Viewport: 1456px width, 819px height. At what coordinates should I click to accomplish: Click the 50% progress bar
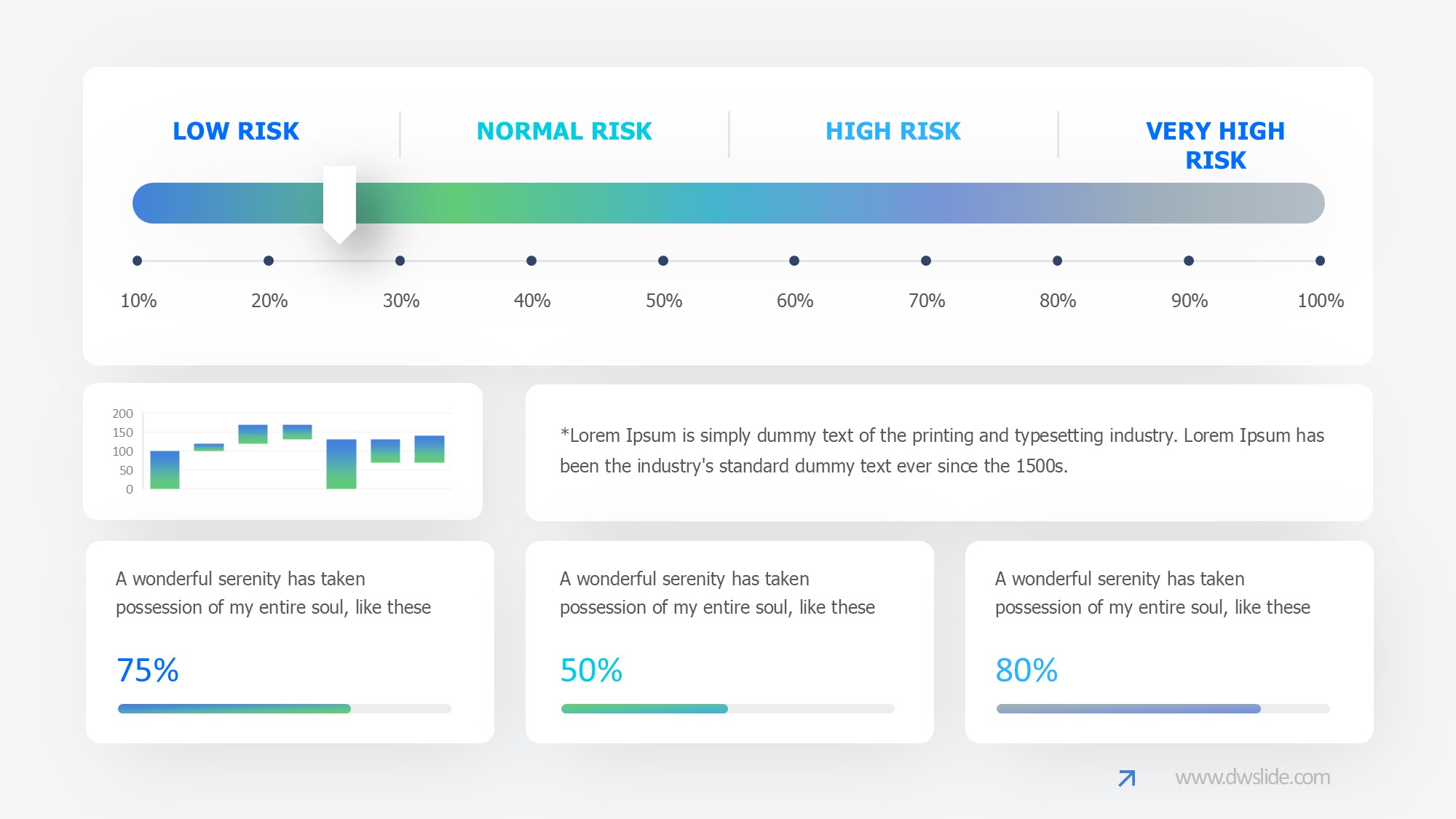click(727, 708)
